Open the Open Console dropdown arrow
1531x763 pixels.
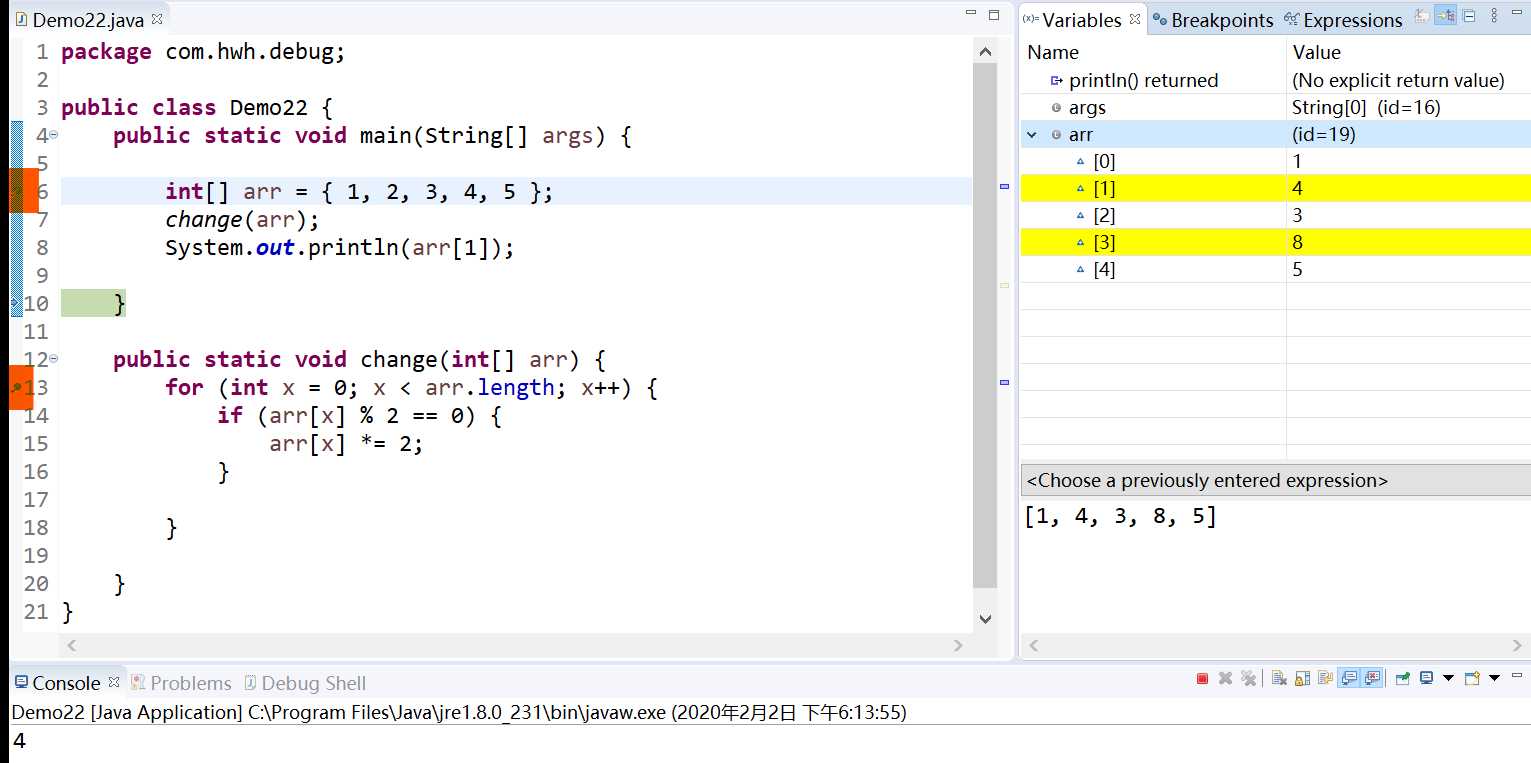pyautogui.click(x=1494, y=679)
